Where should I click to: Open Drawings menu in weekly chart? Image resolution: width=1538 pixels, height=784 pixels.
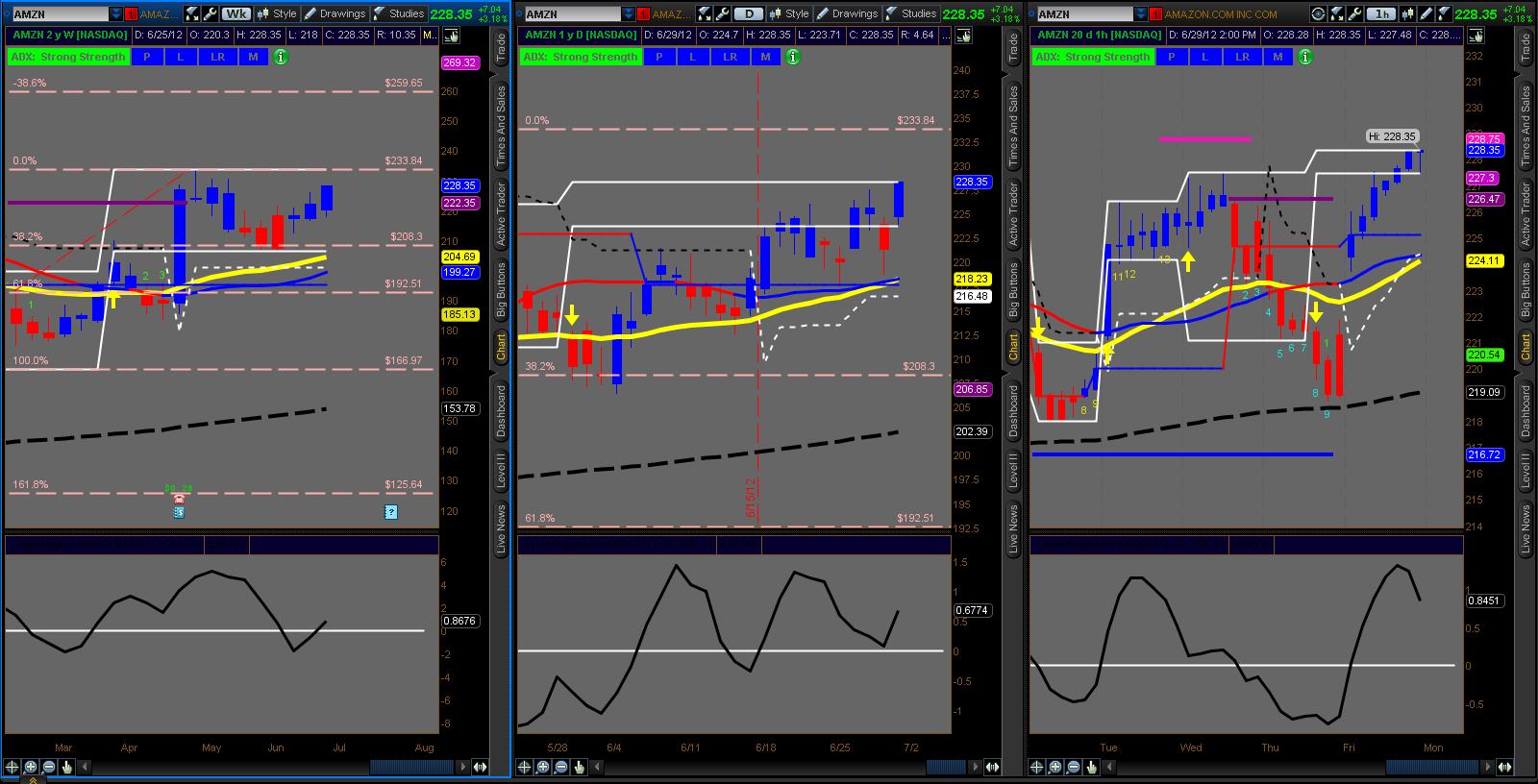335,13
